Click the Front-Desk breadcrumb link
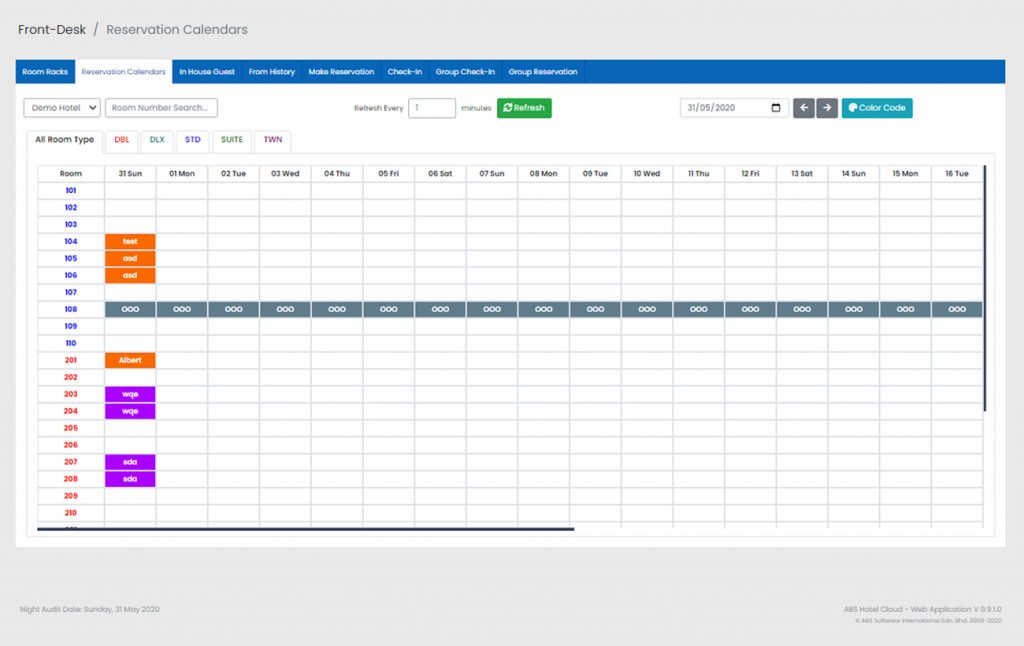 pyautogui.click(x=52, y=30)
